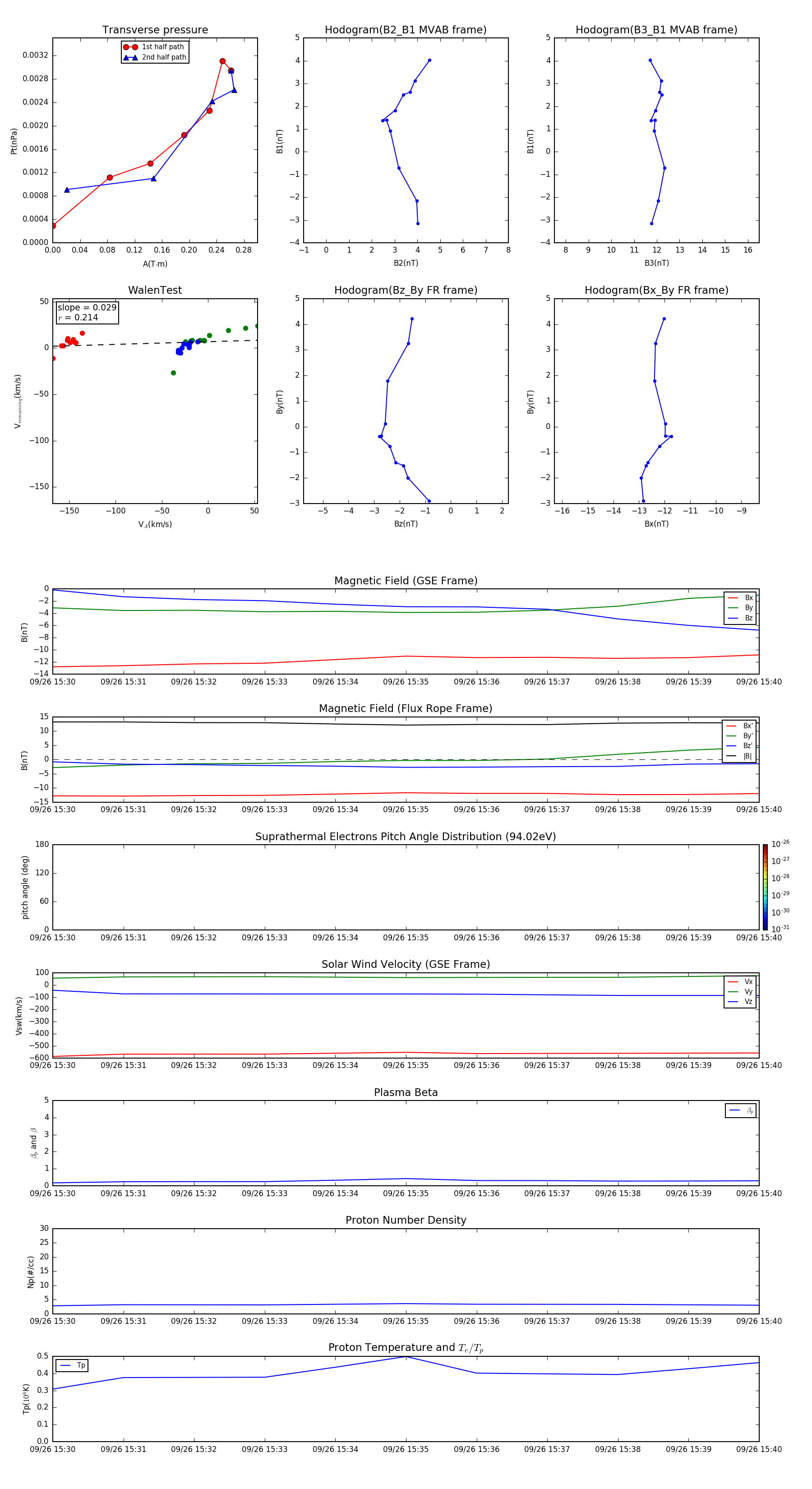Viewport: 812px width, 1489px height.
Task: Select 'By' in GSE magnetic field legend
Action: pos(740,608)
